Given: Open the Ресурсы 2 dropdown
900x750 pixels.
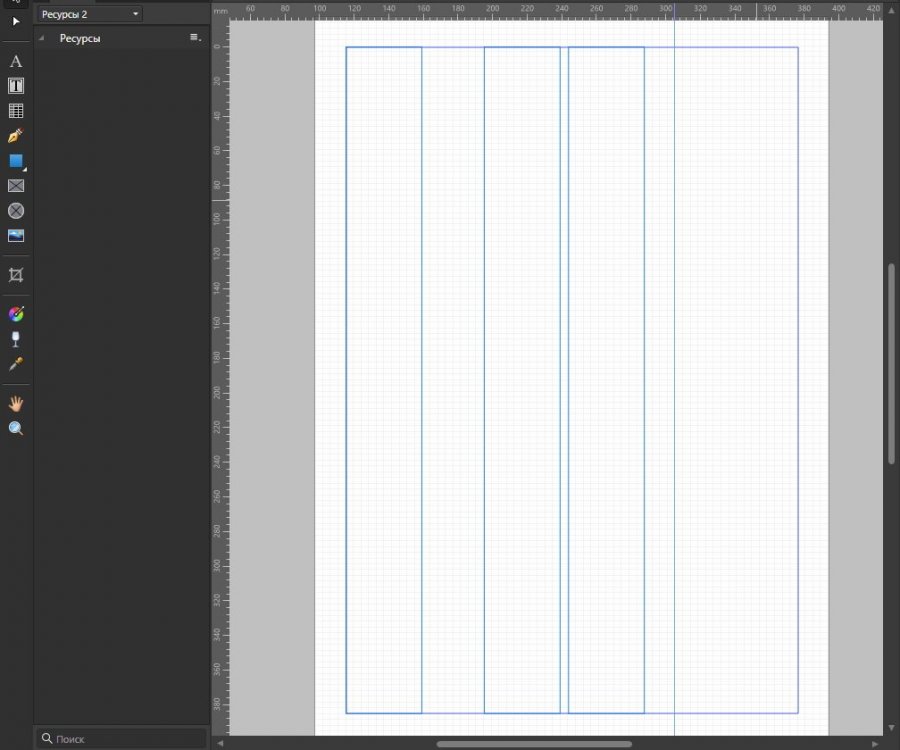Looking at the screenshot, I should click(x=90, y=14).
